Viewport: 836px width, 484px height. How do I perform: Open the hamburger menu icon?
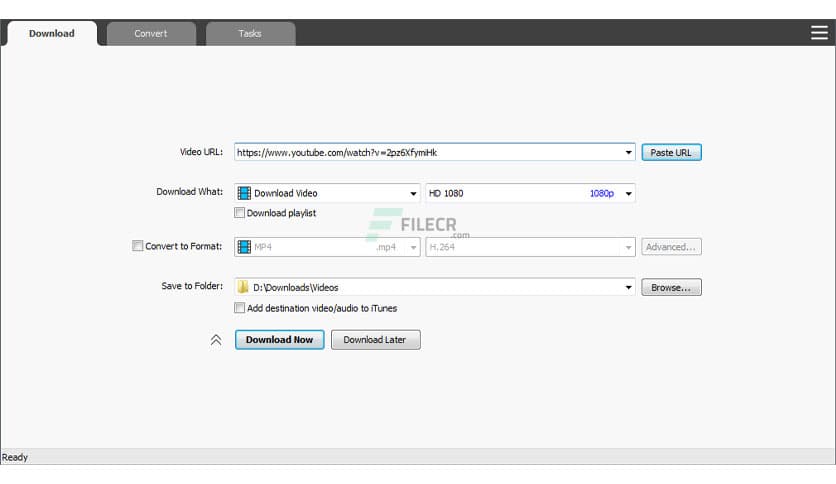pos(819,33)
